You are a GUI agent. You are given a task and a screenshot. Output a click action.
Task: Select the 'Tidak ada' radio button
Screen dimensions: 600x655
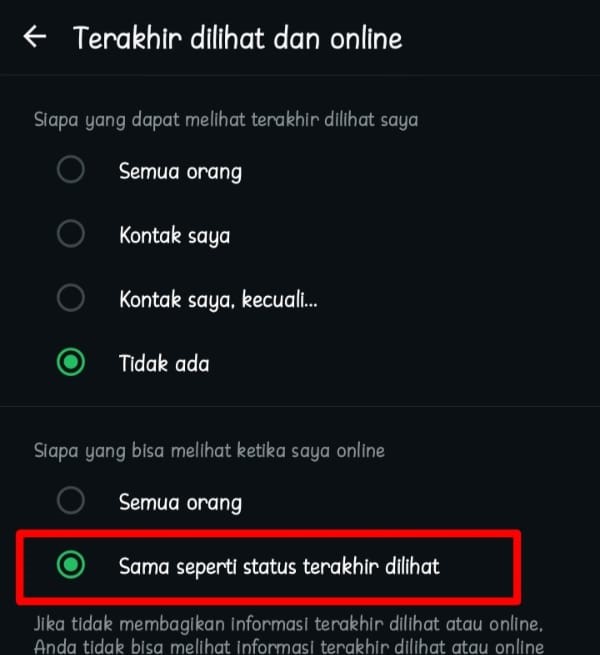point(71,362)
